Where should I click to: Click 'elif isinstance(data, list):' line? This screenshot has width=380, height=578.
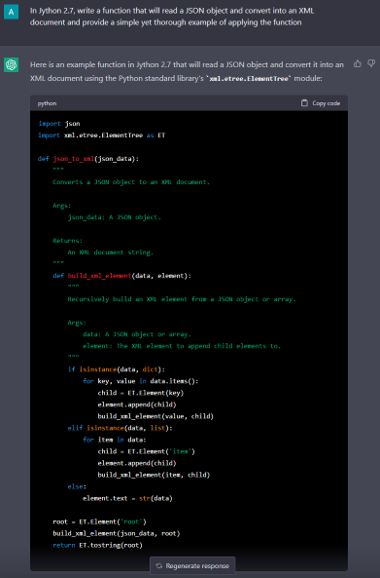[x=120, y=428]
